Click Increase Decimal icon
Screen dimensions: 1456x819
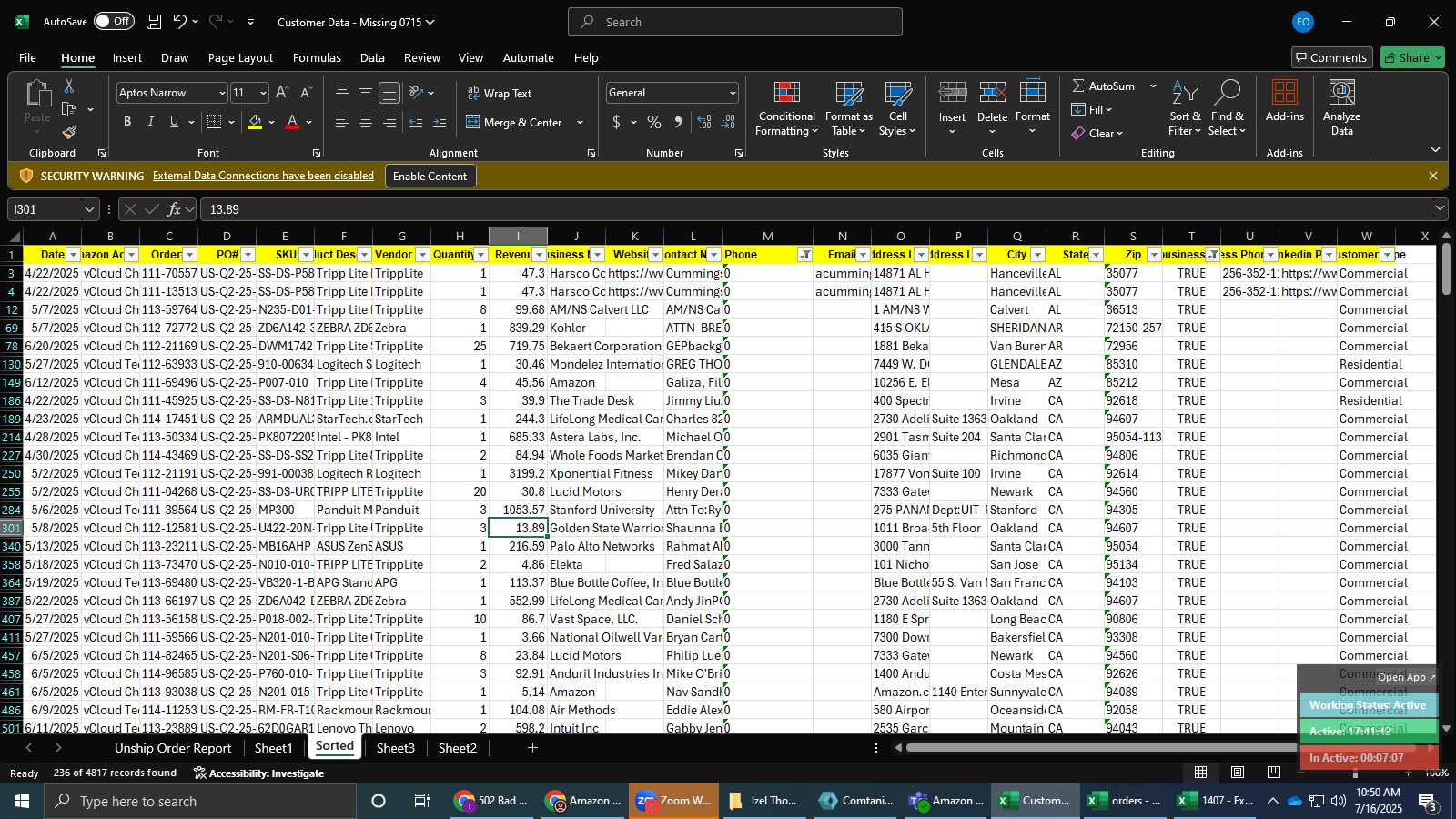[704, 122]
